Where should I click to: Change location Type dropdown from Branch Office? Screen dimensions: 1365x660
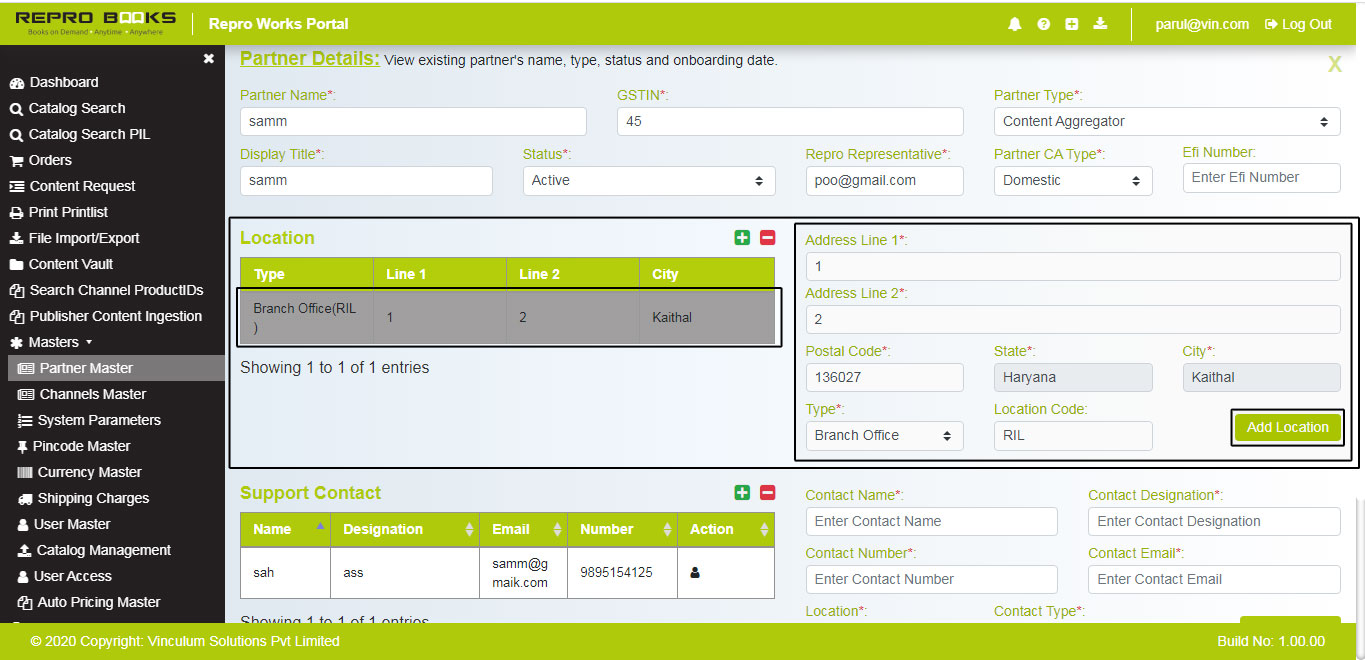pos(884,435)
